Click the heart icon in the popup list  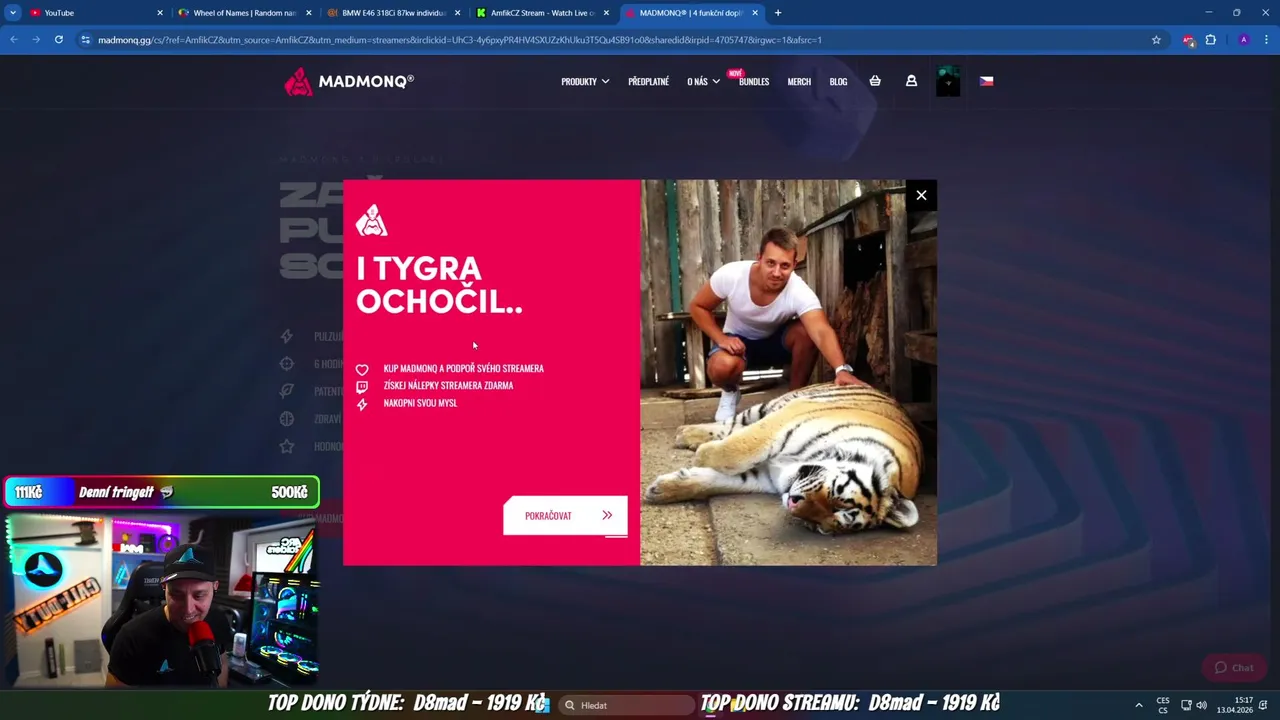coord(362,369)
